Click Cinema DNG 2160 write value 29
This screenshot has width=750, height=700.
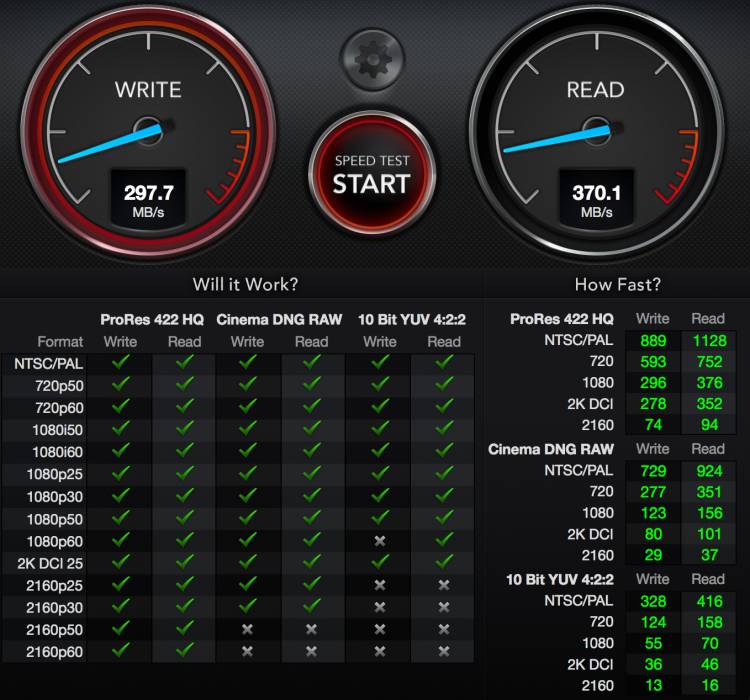pyautogui.click(x=653, y=555)
